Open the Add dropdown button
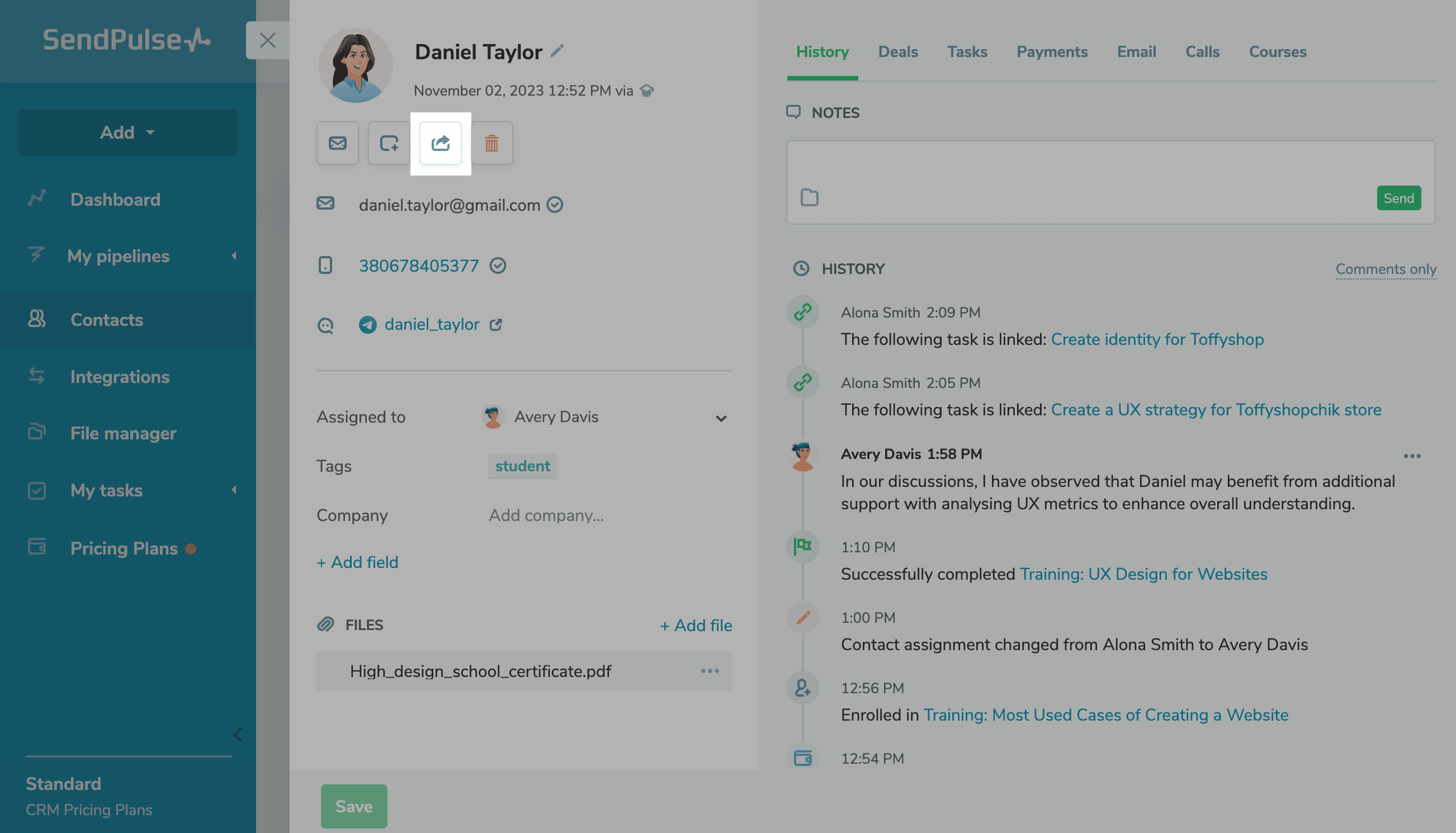This screenshot has width=1456, height=833. (x=127, y=132)
